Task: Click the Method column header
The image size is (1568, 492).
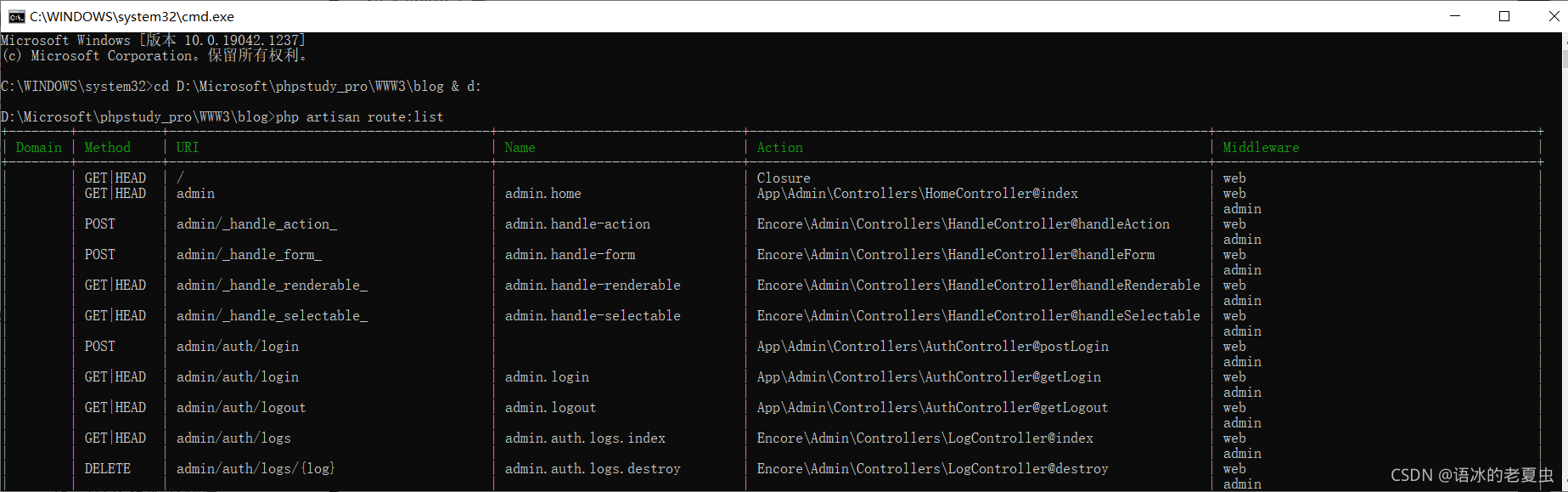Action: point(108,148)
